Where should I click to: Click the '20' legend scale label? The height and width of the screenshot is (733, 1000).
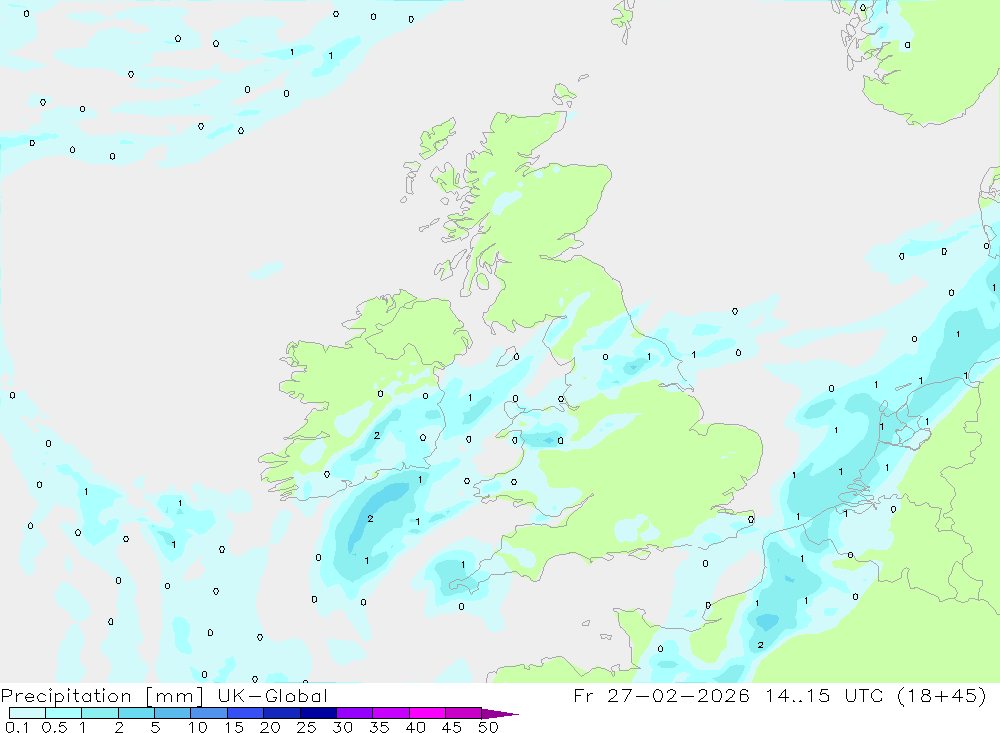click(270, 727)
